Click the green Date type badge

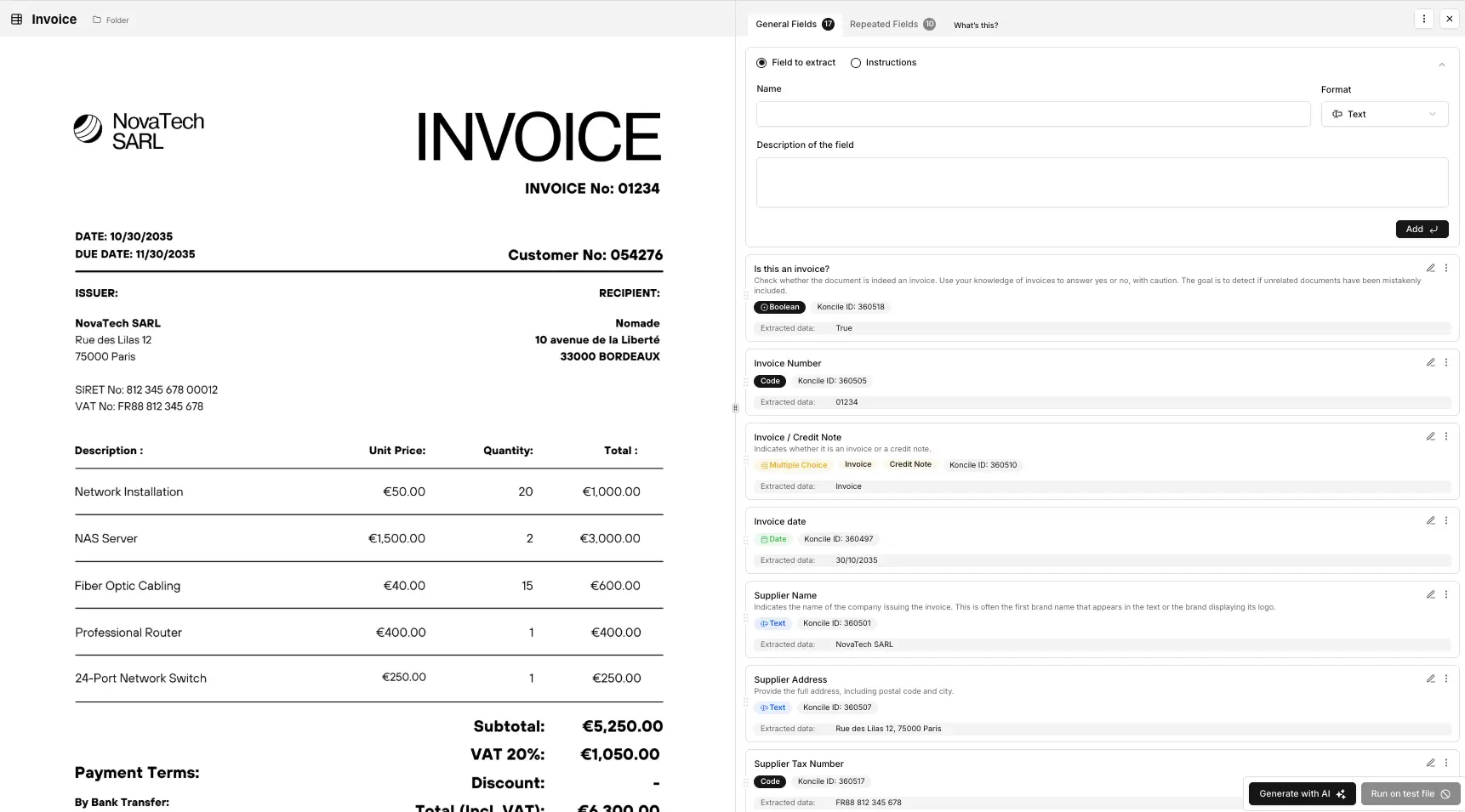point(773,539)
